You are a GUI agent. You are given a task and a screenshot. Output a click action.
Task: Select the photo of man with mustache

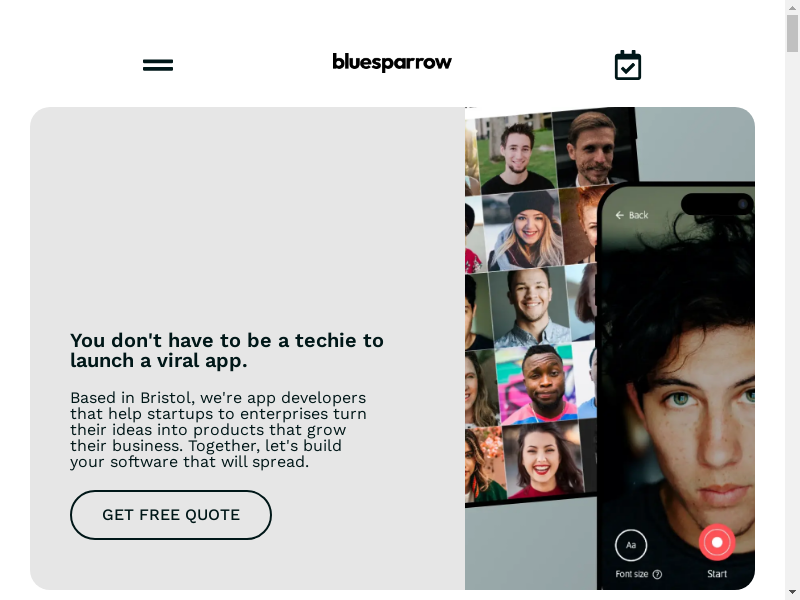pos(594,147)
